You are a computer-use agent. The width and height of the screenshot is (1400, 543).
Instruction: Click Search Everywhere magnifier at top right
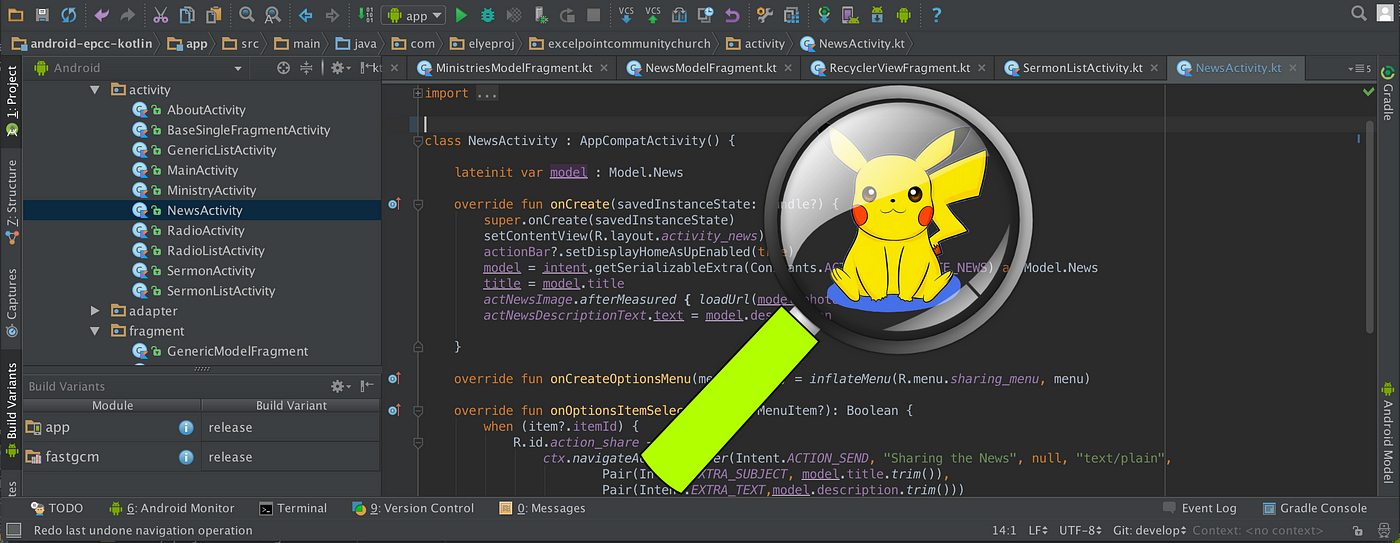pos(1358,13)
